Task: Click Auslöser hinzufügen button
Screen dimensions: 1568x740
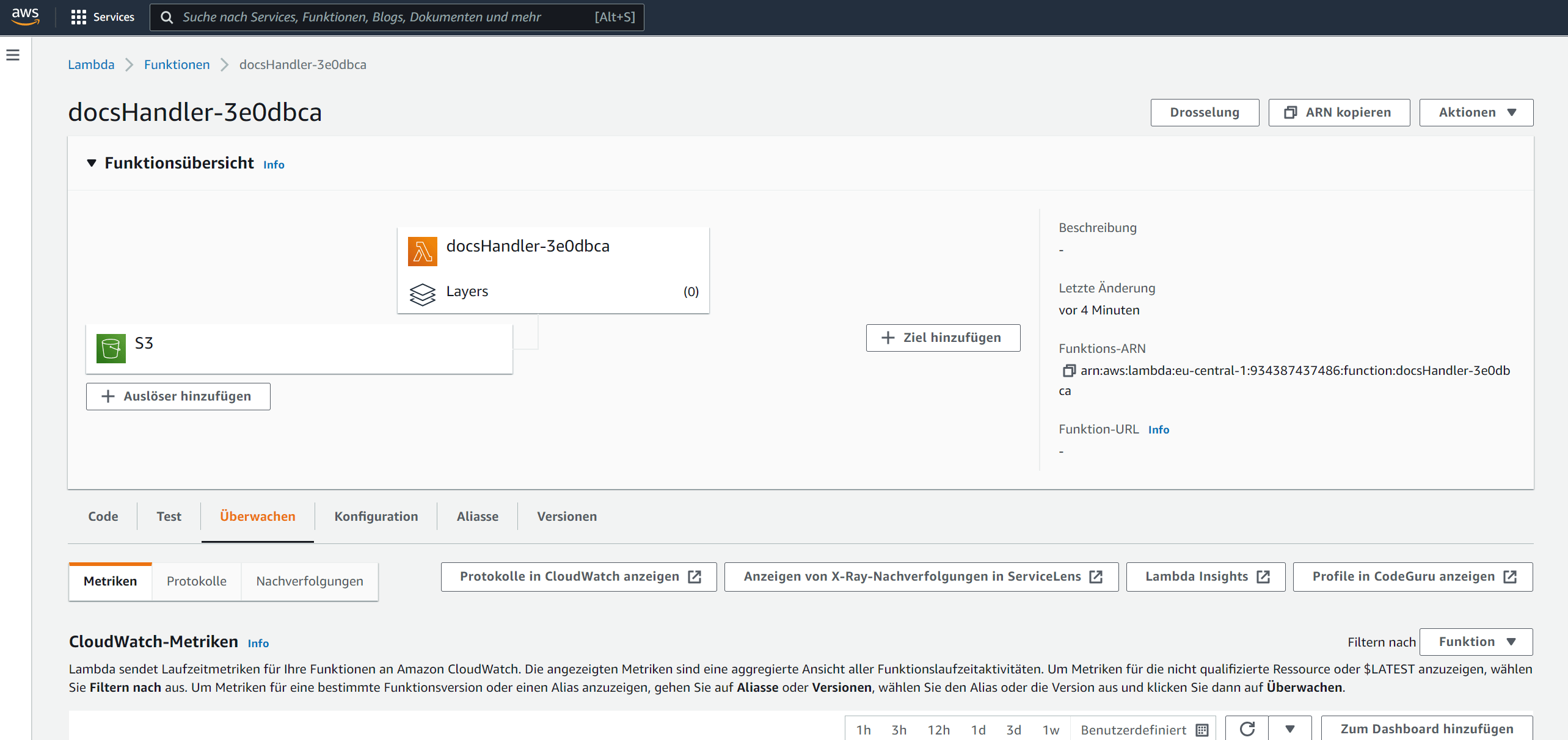Action: coord(178,396)
